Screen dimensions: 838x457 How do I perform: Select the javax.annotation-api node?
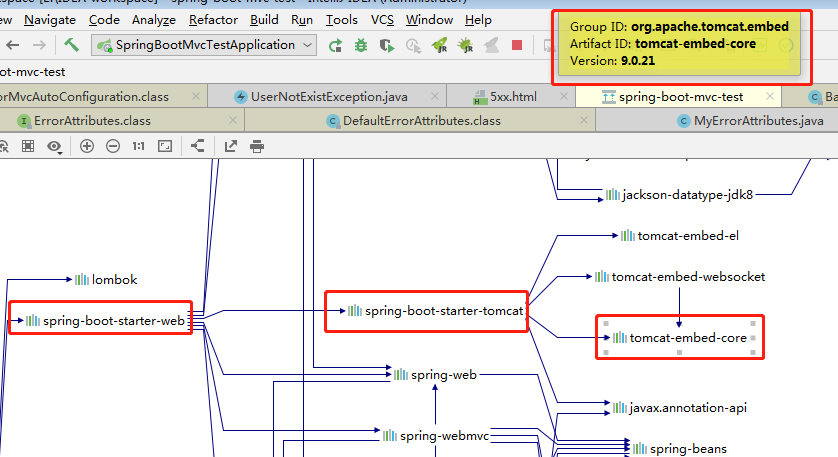click(x=680, y=408)
